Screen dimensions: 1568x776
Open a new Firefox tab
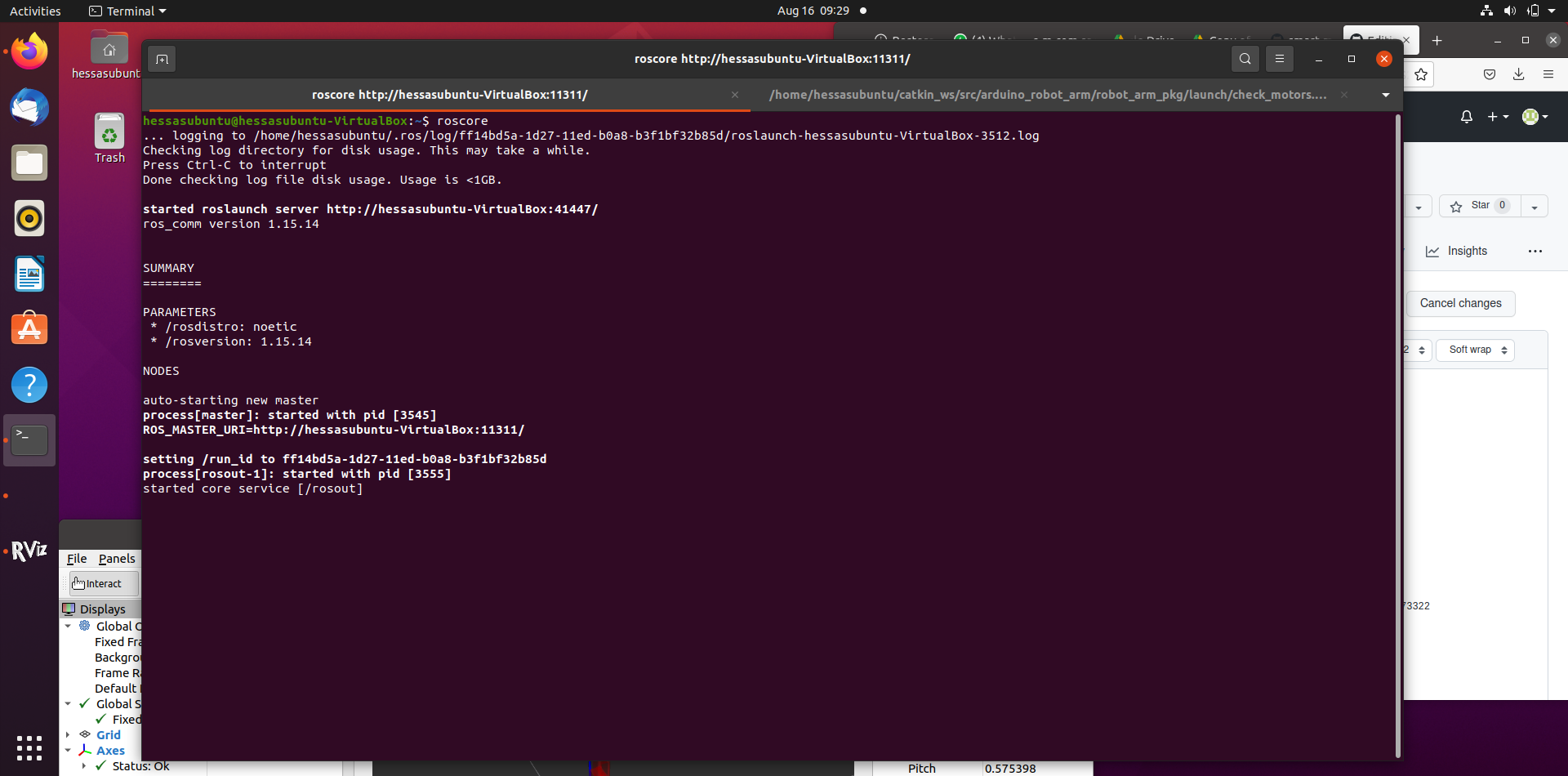pyautogui.click(x=1437, y=40)
